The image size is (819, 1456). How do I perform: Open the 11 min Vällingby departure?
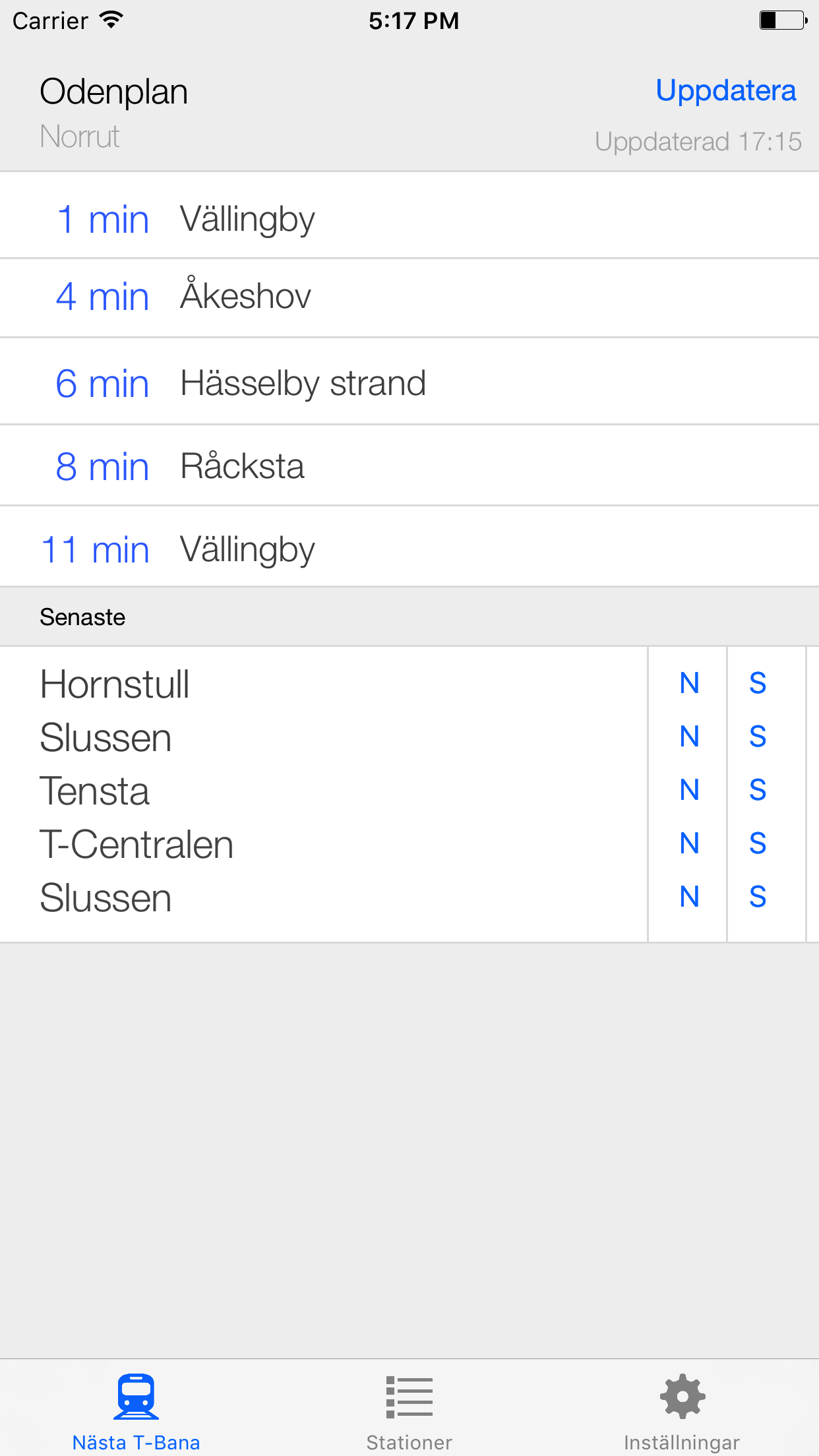[409, 547]
